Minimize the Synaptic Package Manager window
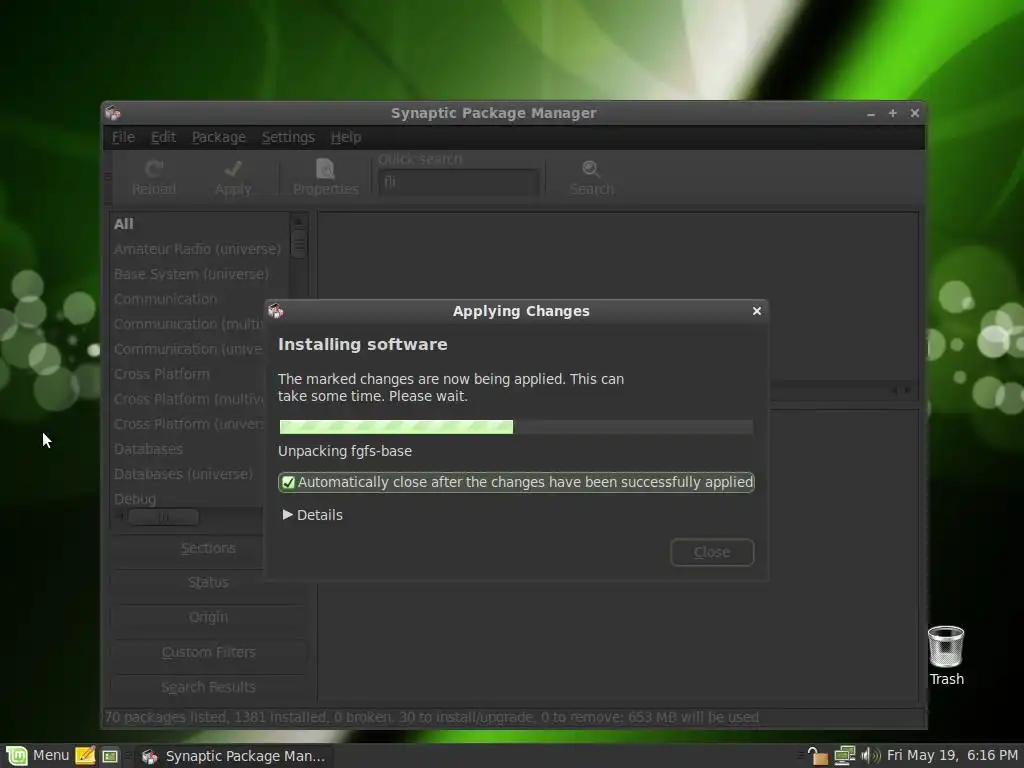The image size is (1024, 768). (x=871, y=114)
